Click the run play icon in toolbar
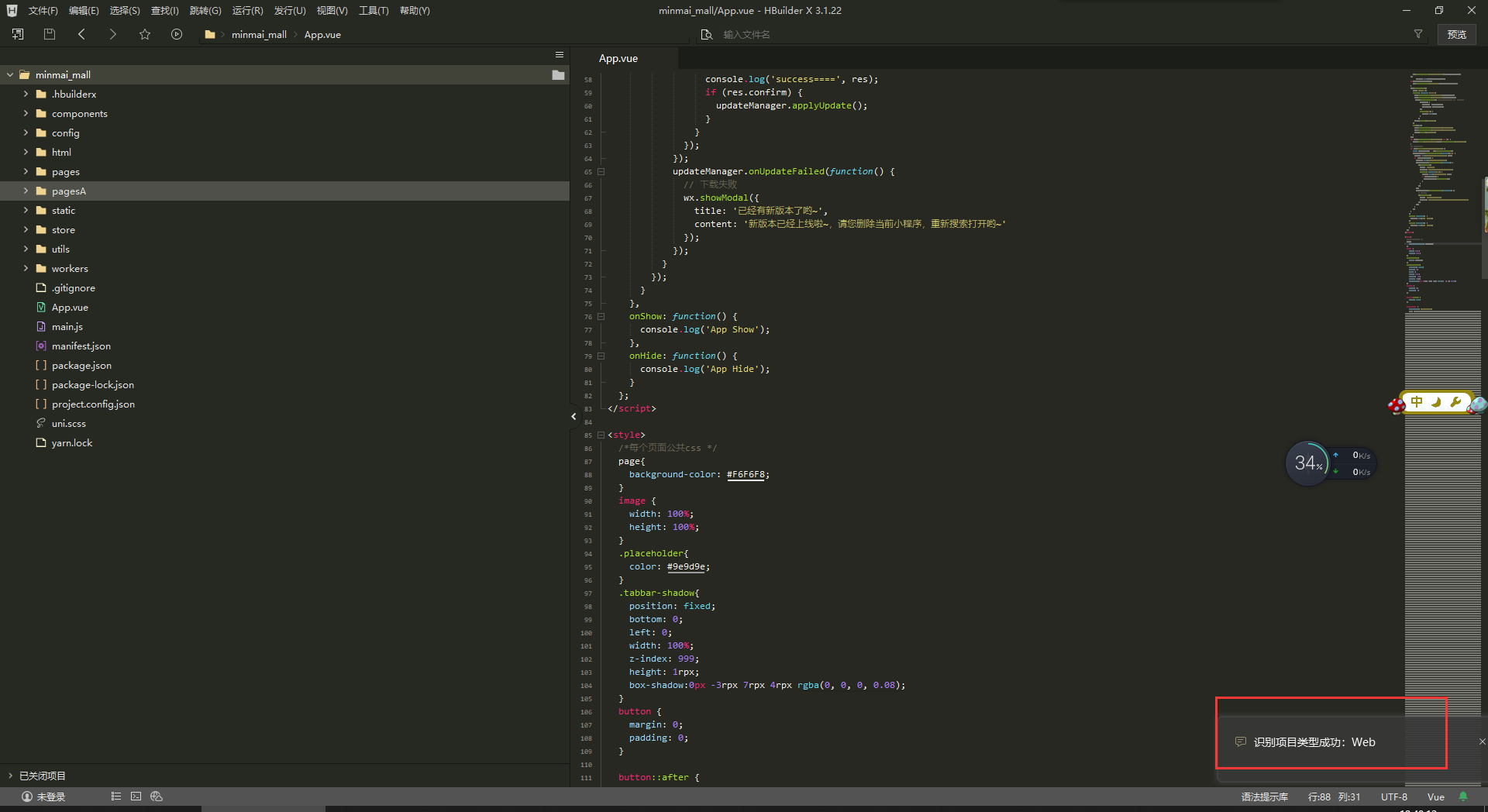Image resolution: width=1488 pixels, height=812 pixels. tap(177, 34)
